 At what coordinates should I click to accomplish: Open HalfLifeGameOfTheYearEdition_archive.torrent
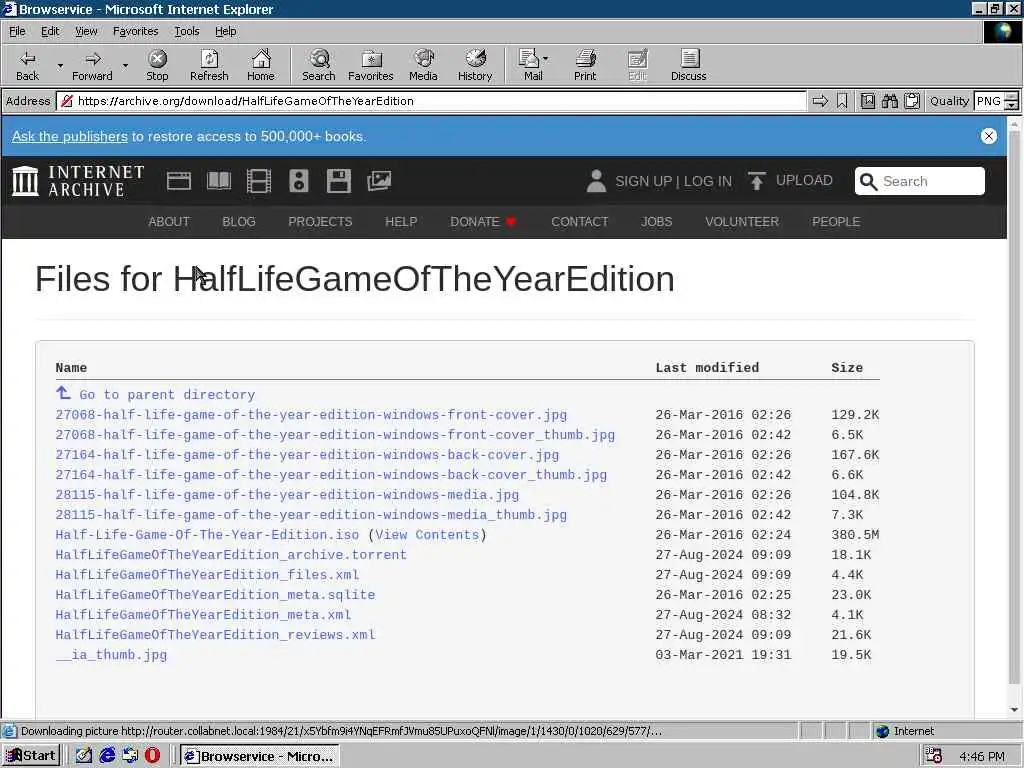point(231,555)
